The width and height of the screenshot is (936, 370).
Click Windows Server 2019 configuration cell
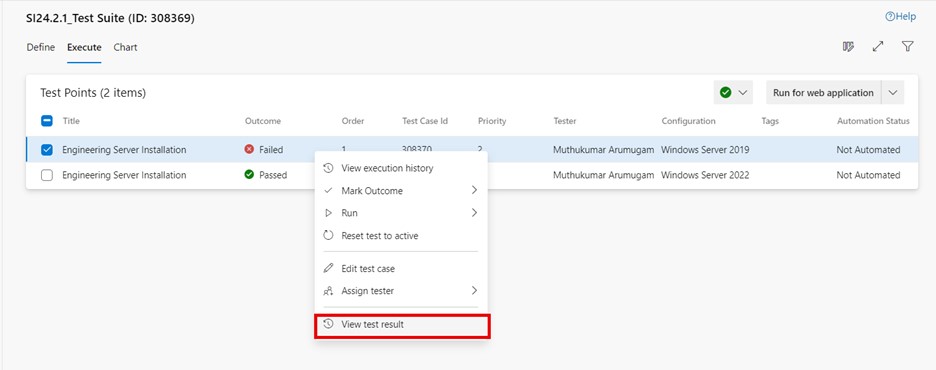pos(705,150)
